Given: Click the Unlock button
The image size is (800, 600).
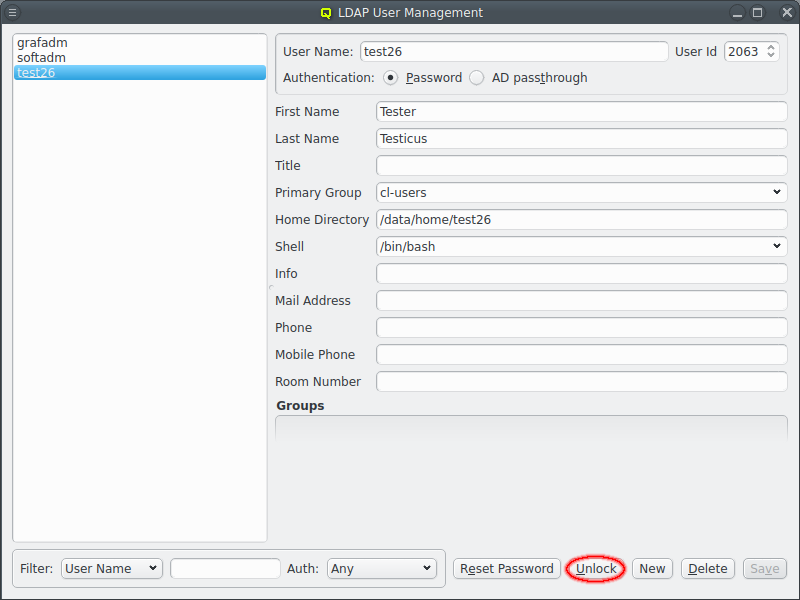Looking at the screenshot, I should [596, 568].
